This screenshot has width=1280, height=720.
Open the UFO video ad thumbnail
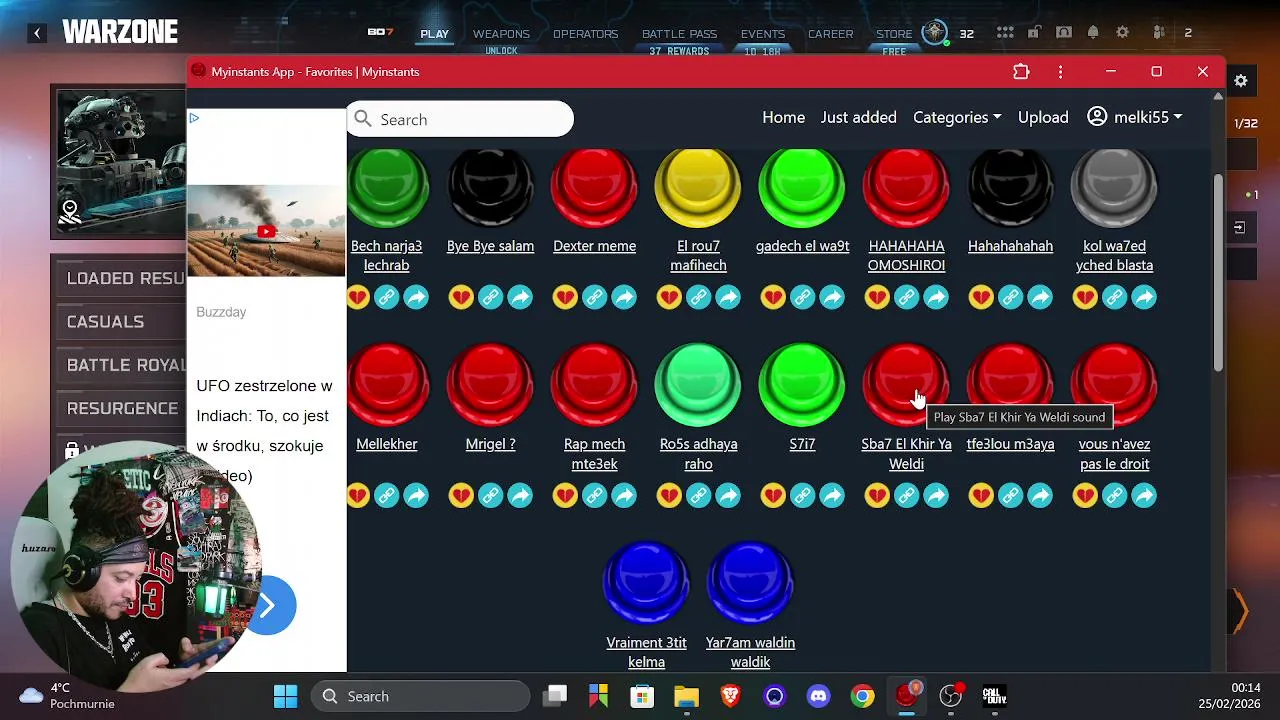click(x=266, y=231)
